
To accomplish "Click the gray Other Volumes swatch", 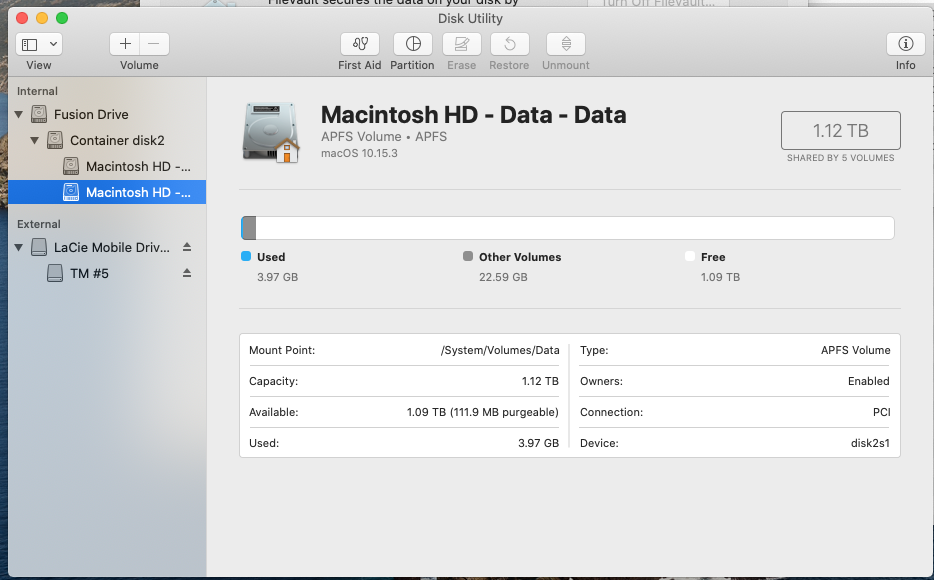I will pos(468,257).
